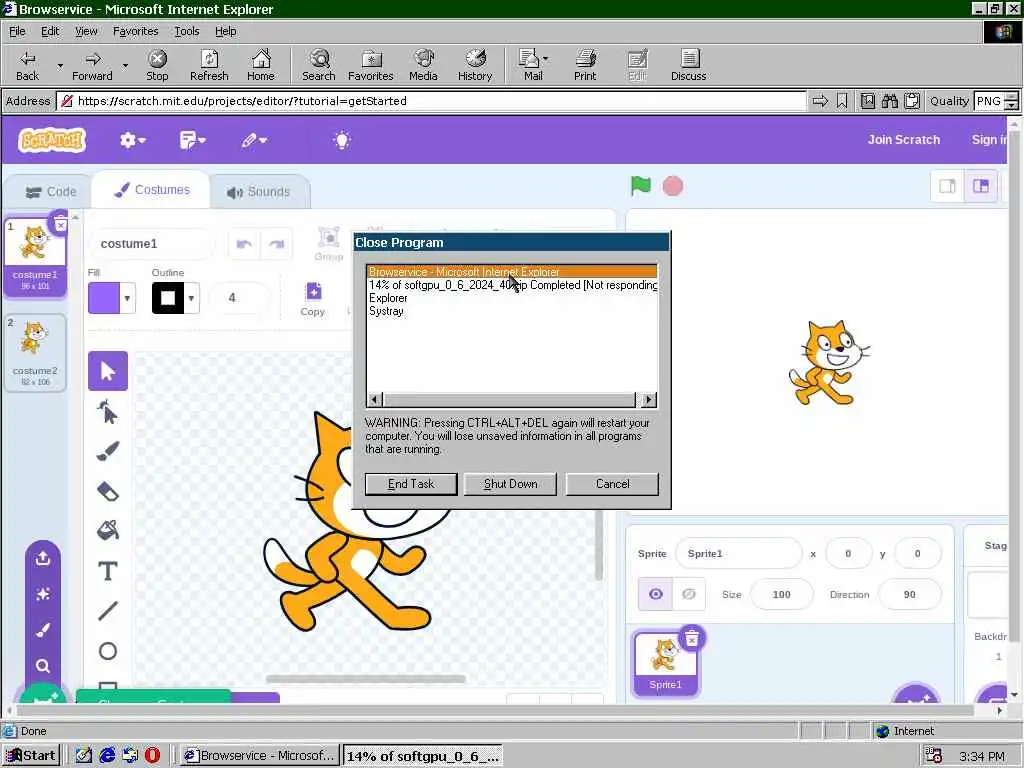The image size is (1024, 768).
Task: Click the Forward toolbar button
Action: click(92, 65)
